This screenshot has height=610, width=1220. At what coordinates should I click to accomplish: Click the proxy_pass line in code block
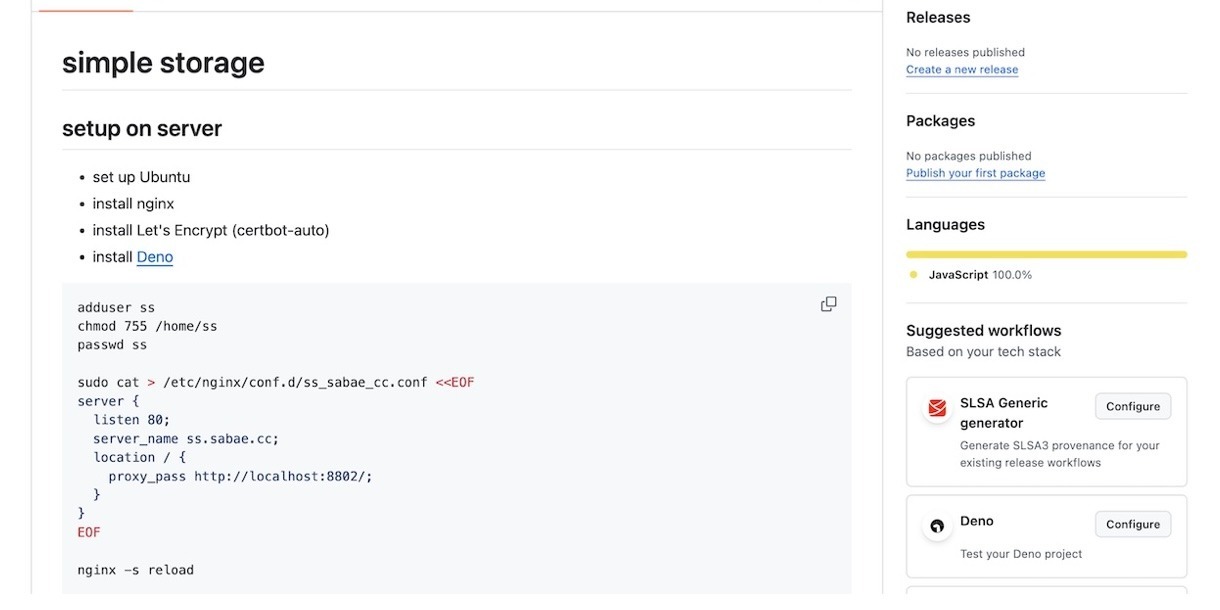[240, 476]
